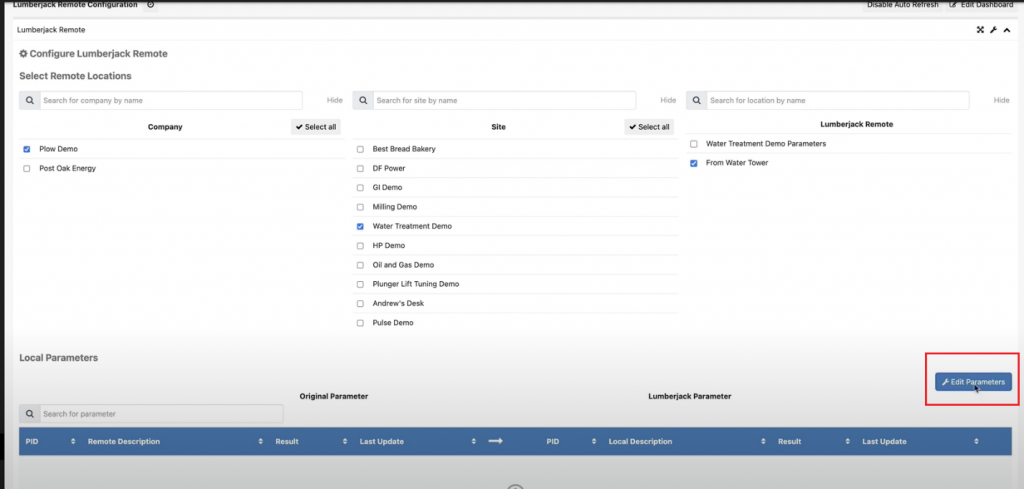
Task: Select all sites with Select all button
Action: click(649, 127)
